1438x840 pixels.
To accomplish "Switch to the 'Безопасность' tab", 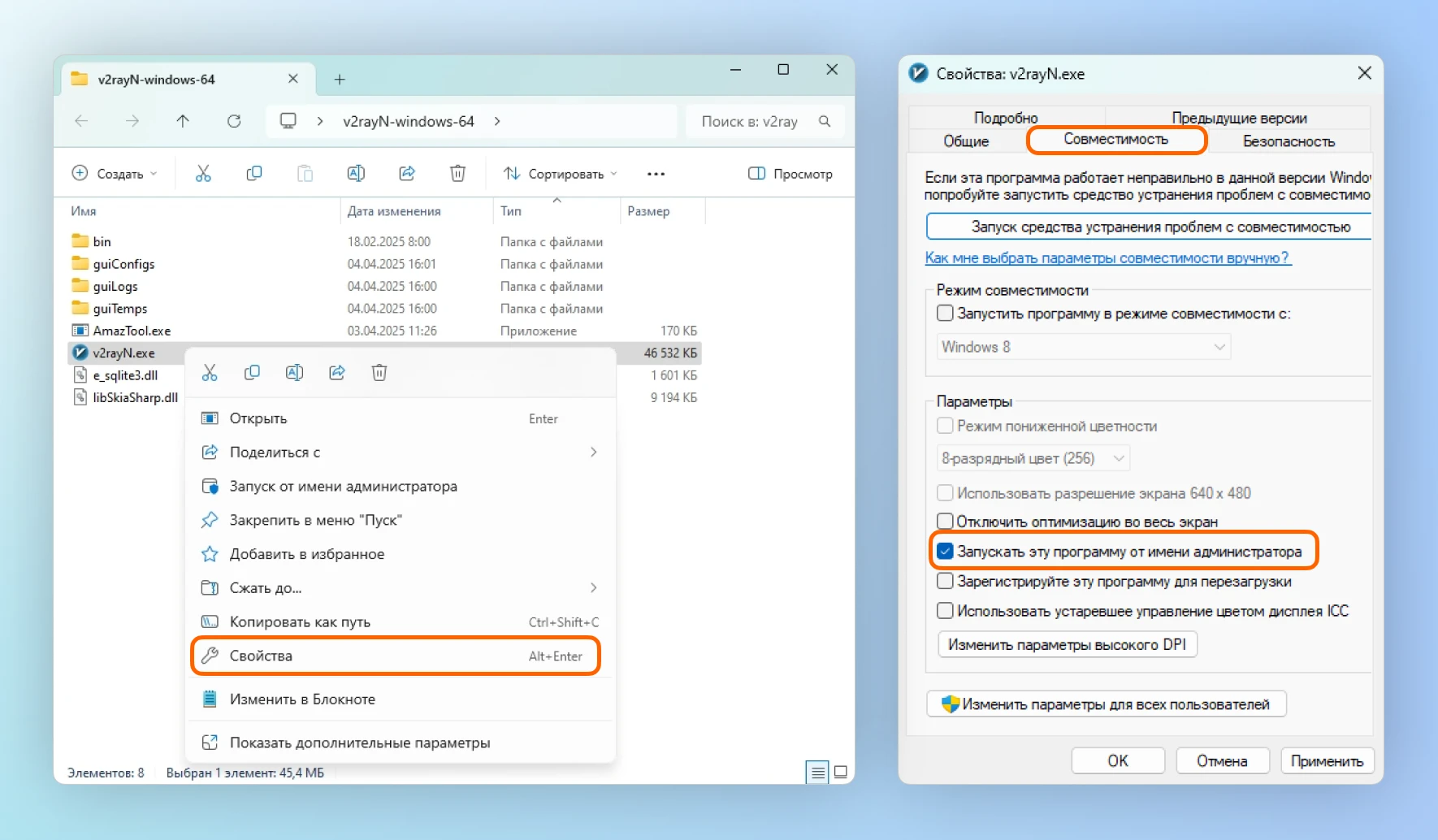I will tap(1289, 141).
